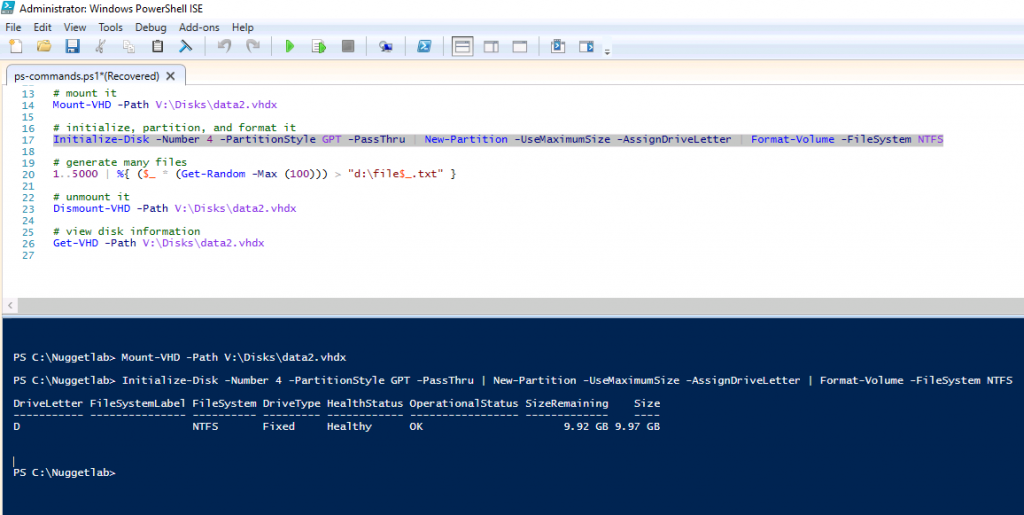Click OK operational status value
Image resolution: width=1024 pixels, height=515 pixels.
[x=416, y=426]
